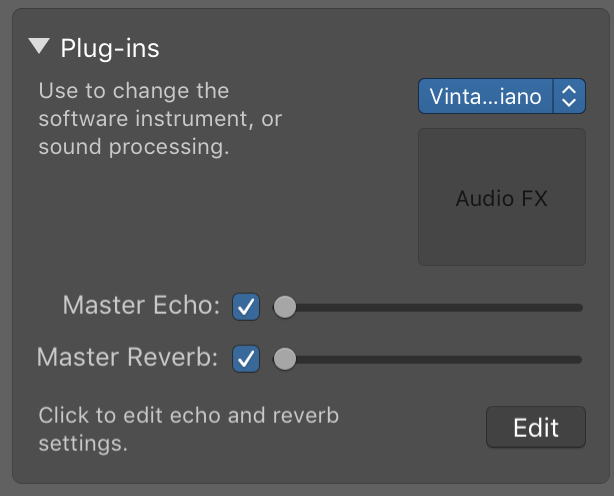Click the Master Reverb slider knob
614x496 pixels.
click(x=285, y=358)
